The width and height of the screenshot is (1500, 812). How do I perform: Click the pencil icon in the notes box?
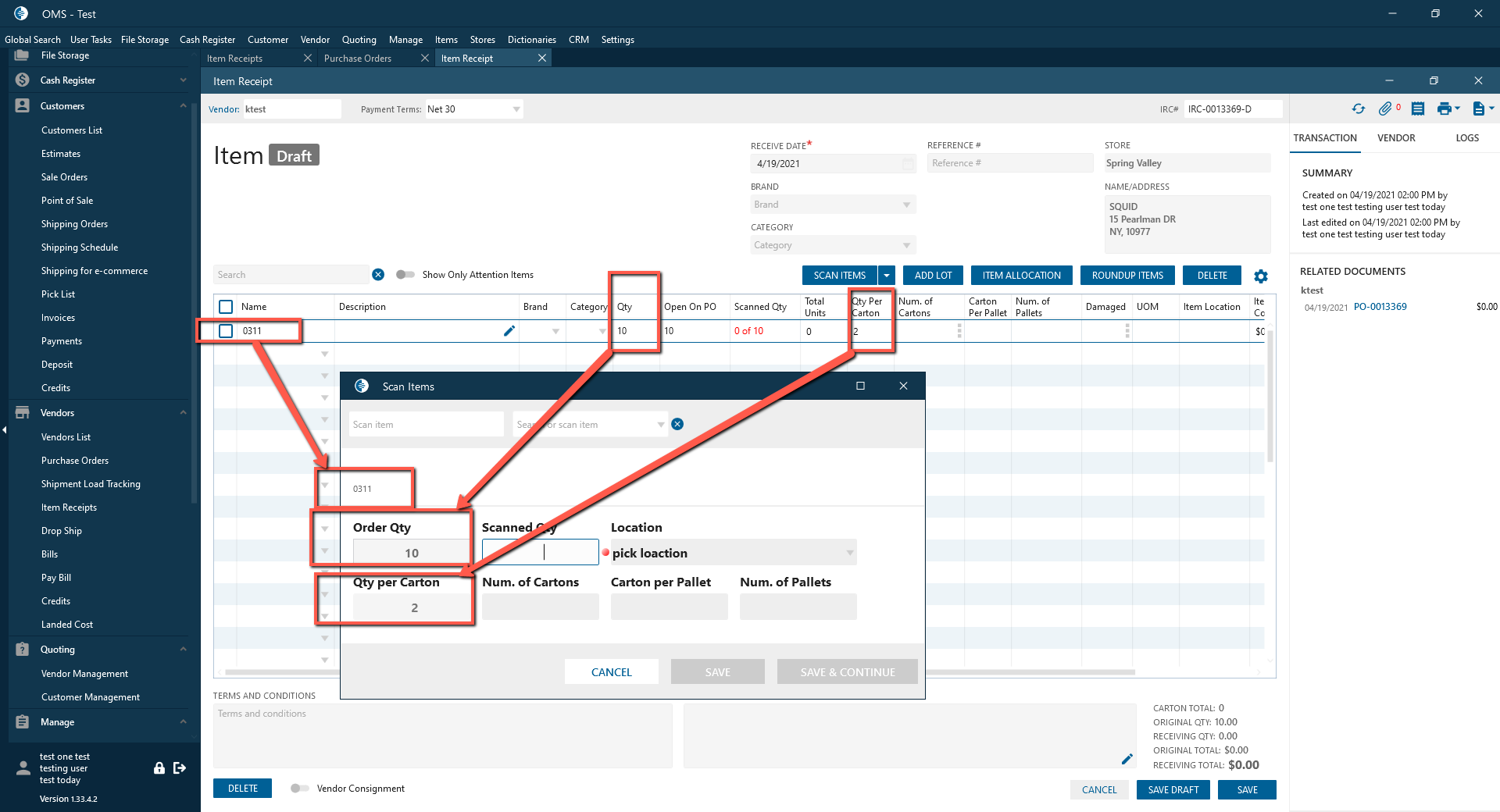coord(1127,759)
